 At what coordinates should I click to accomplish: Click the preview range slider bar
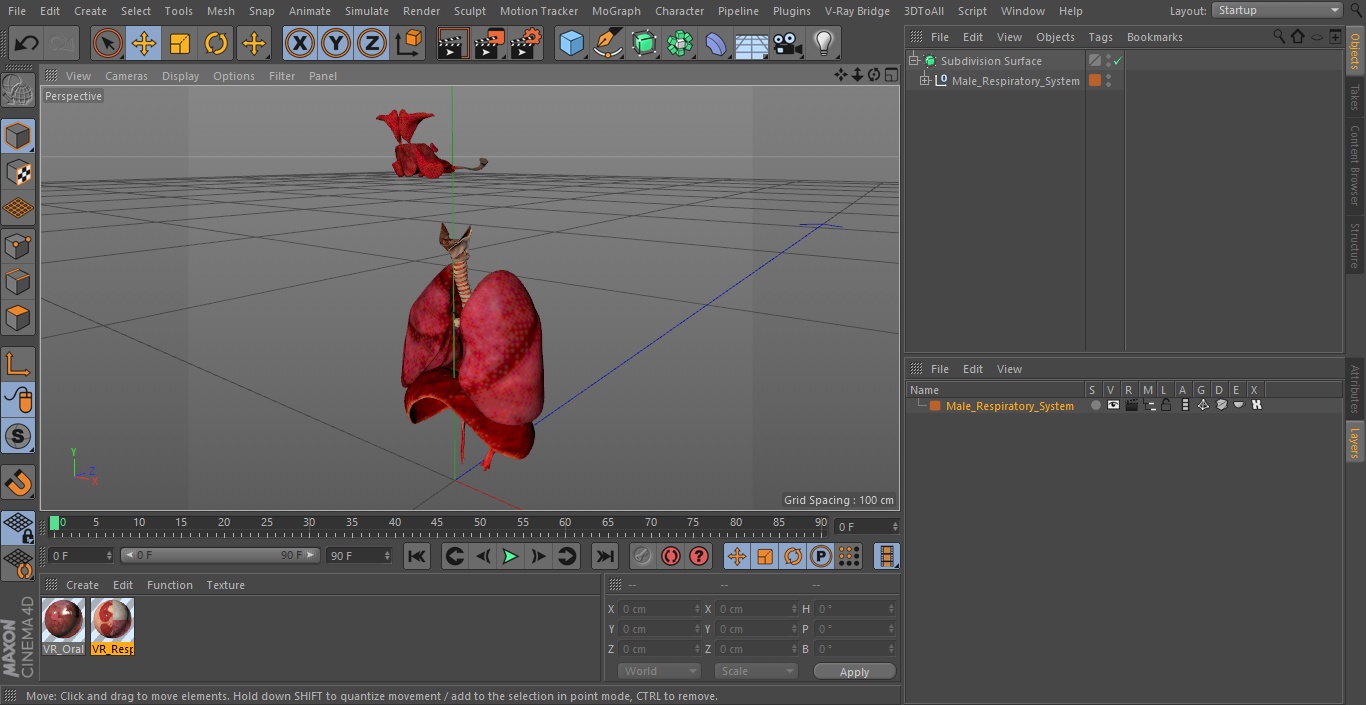(220, 555)
